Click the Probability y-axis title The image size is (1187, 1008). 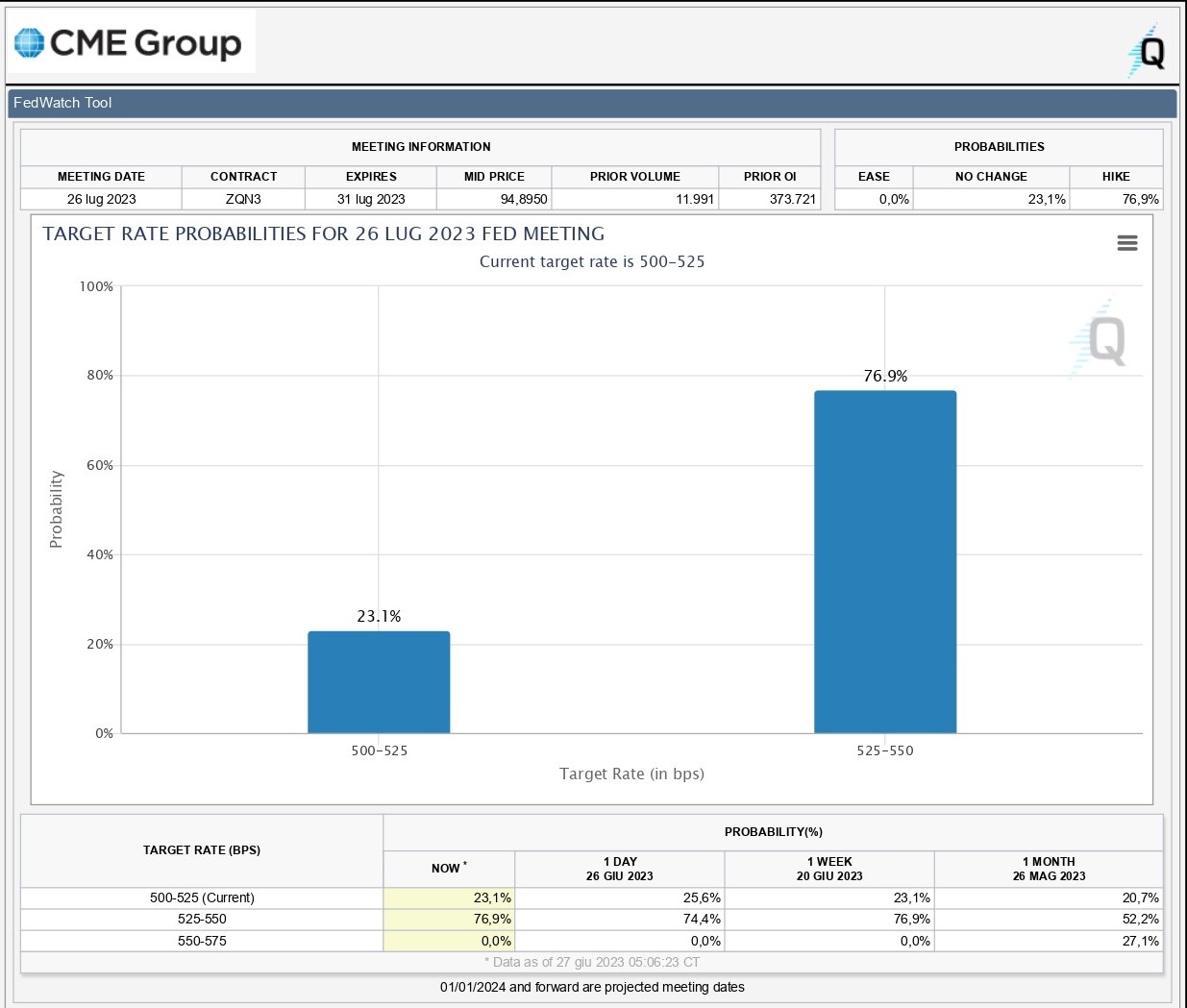pyautogui.click(x=56, y=509)
